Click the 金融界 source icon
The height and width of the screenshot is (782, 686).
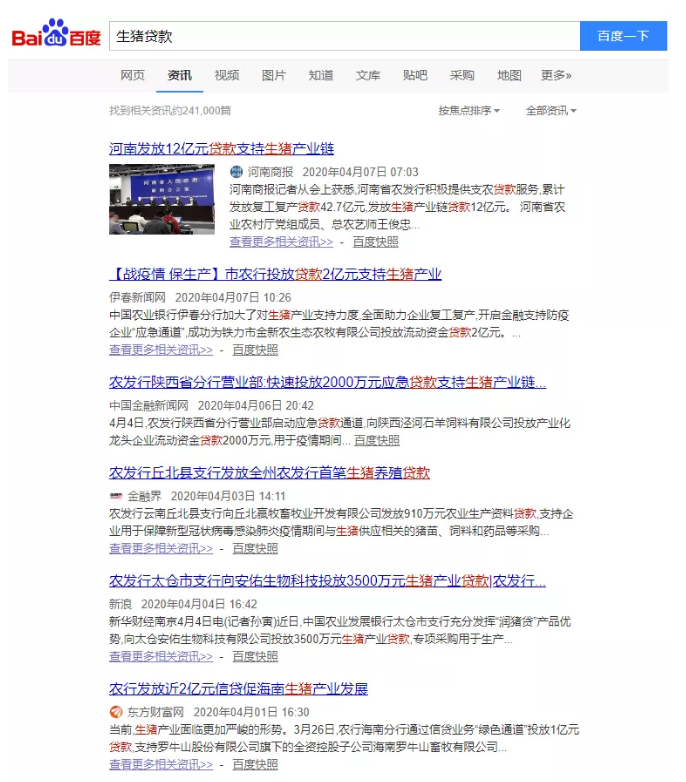(116, 496)
